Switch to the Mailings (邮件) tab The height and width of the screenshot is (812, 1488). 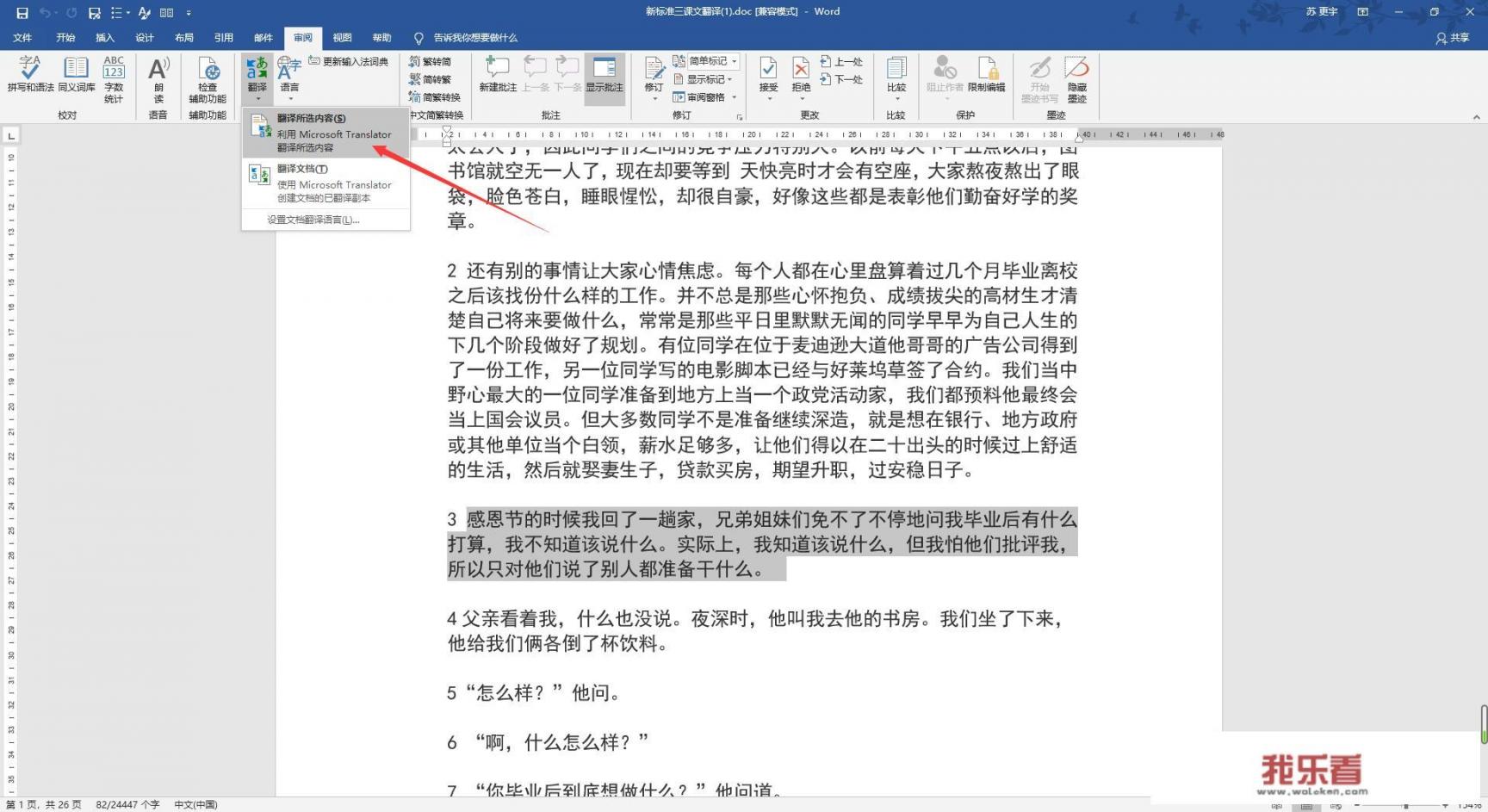263,38
